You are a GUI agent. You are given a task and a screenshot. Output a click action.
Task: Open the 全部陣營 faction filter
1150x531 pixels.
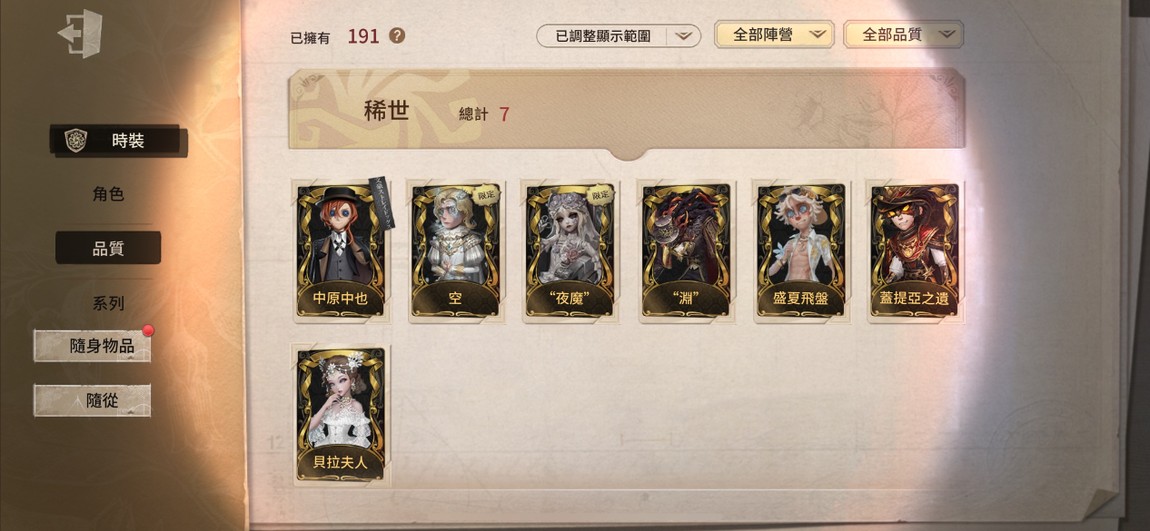pos(774,34)
